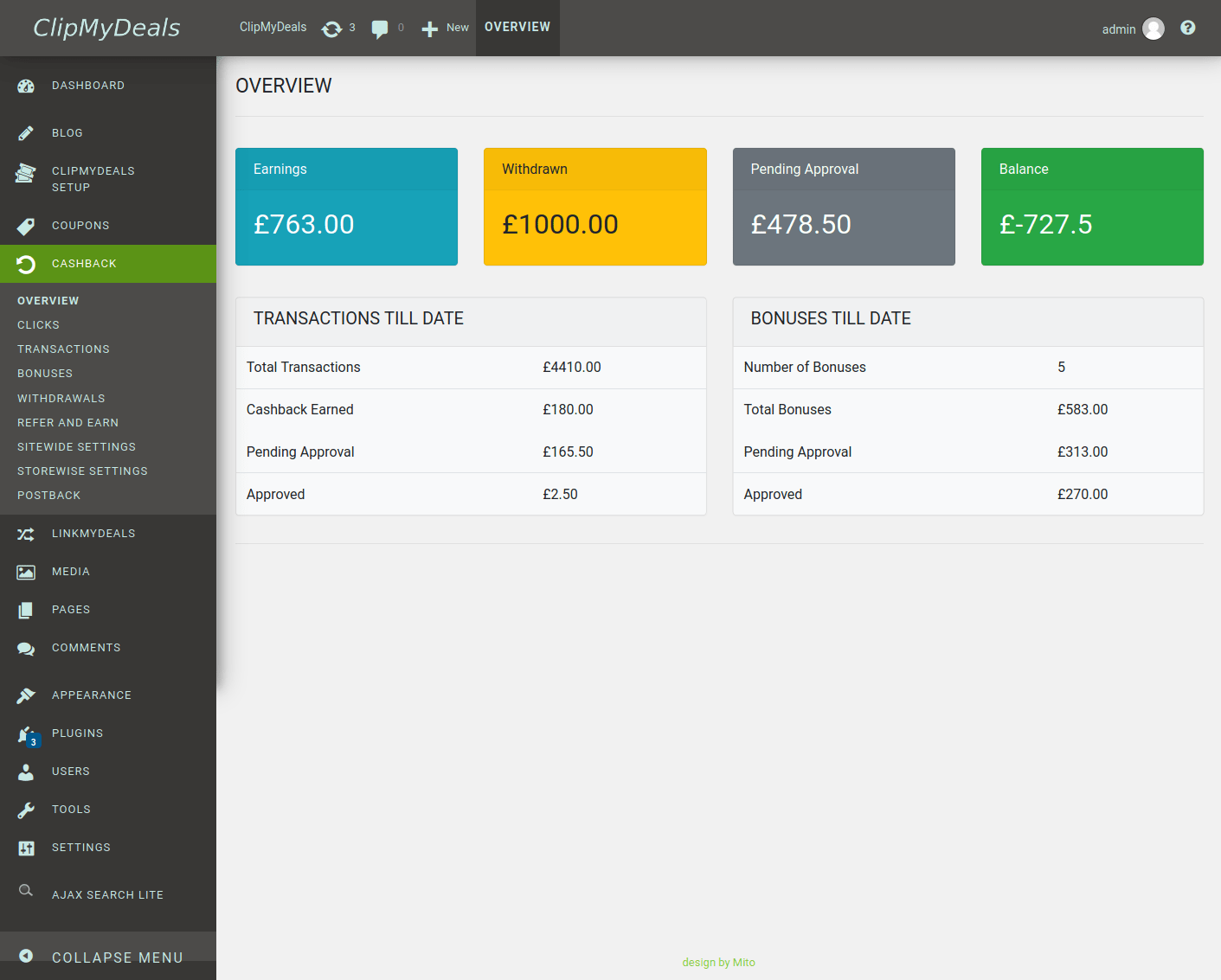Click the Blog pencil icon

26,133
